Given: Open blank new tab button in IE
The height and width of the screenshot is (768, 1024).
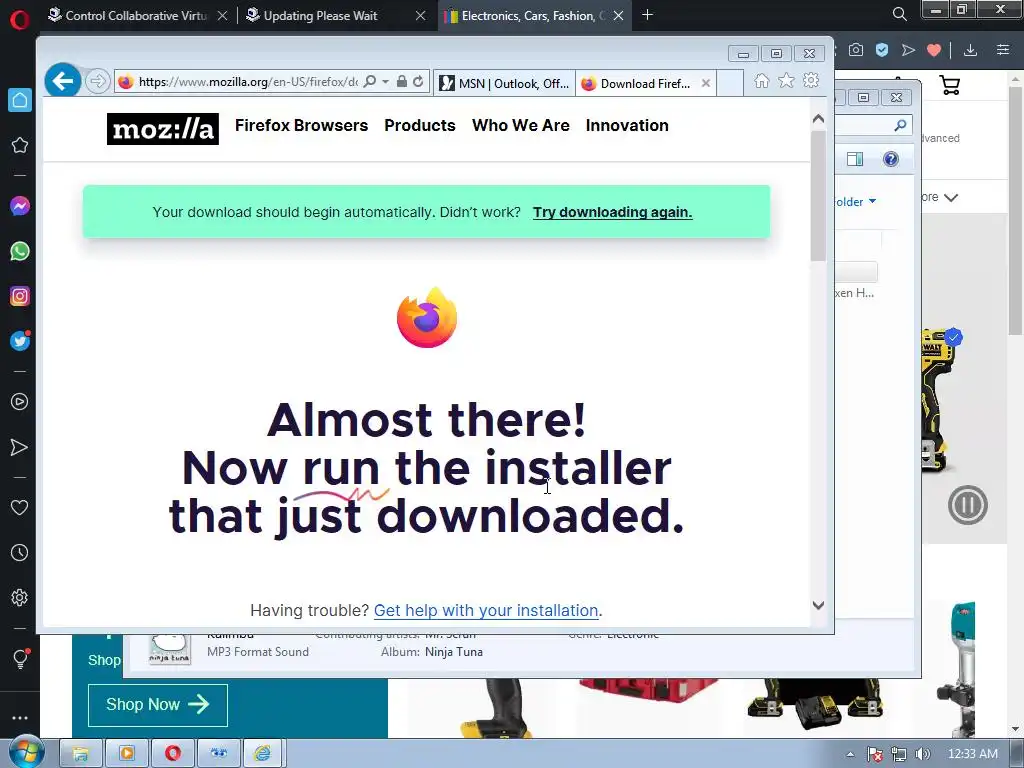Looking at the screenshot, I should (730, 83).
